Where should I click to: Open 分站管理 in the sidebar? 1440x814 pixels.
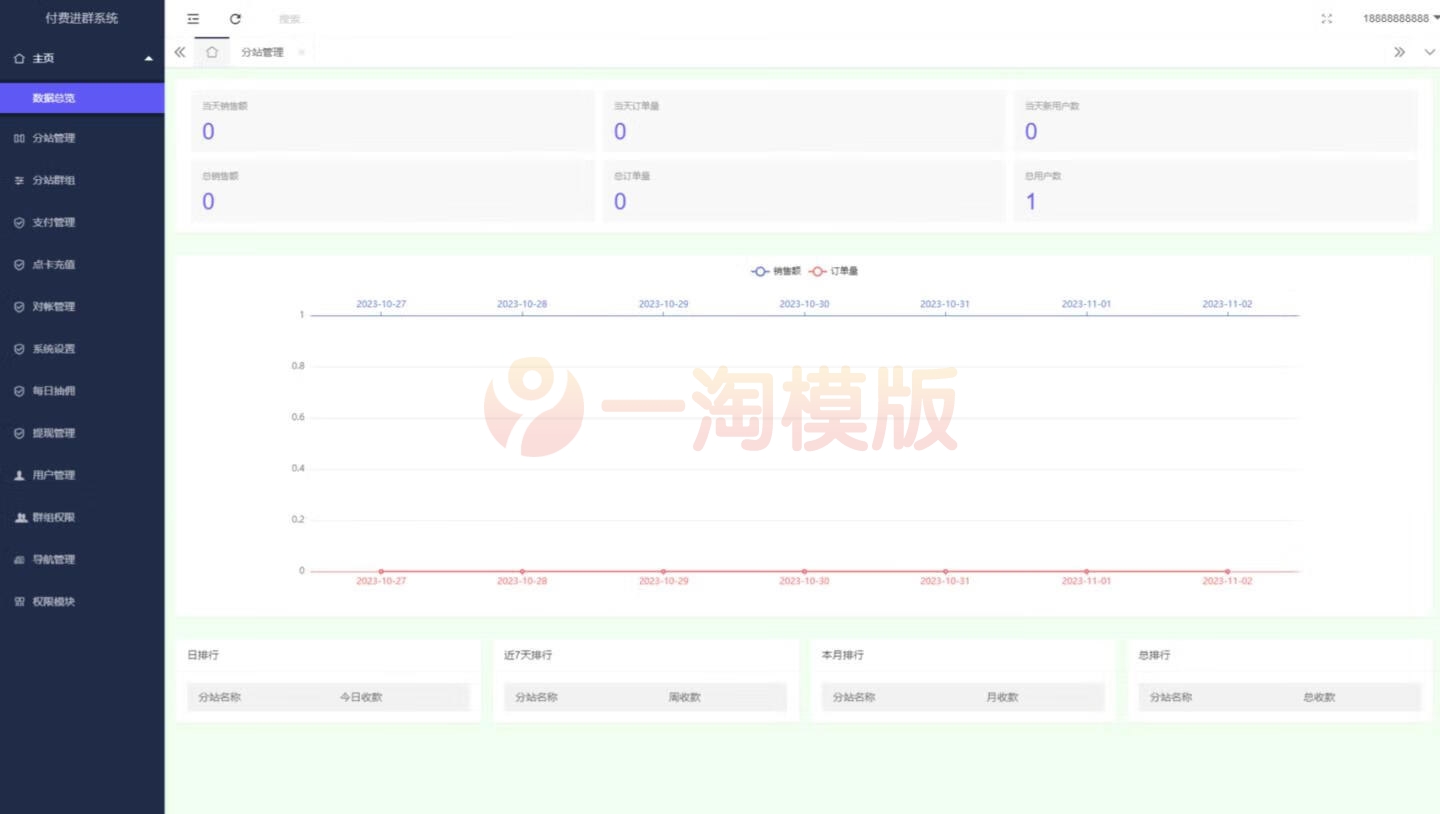click(x=82, y=138)
